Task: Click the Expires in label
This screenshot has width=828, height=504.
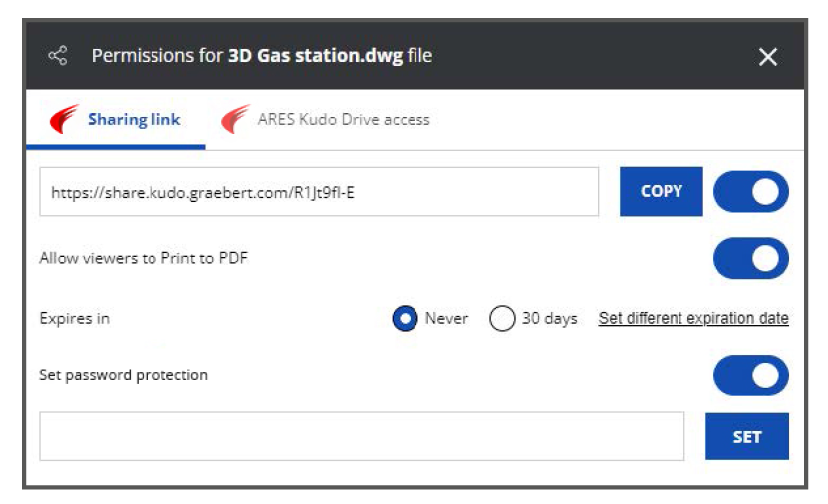Action: point(74,319)
